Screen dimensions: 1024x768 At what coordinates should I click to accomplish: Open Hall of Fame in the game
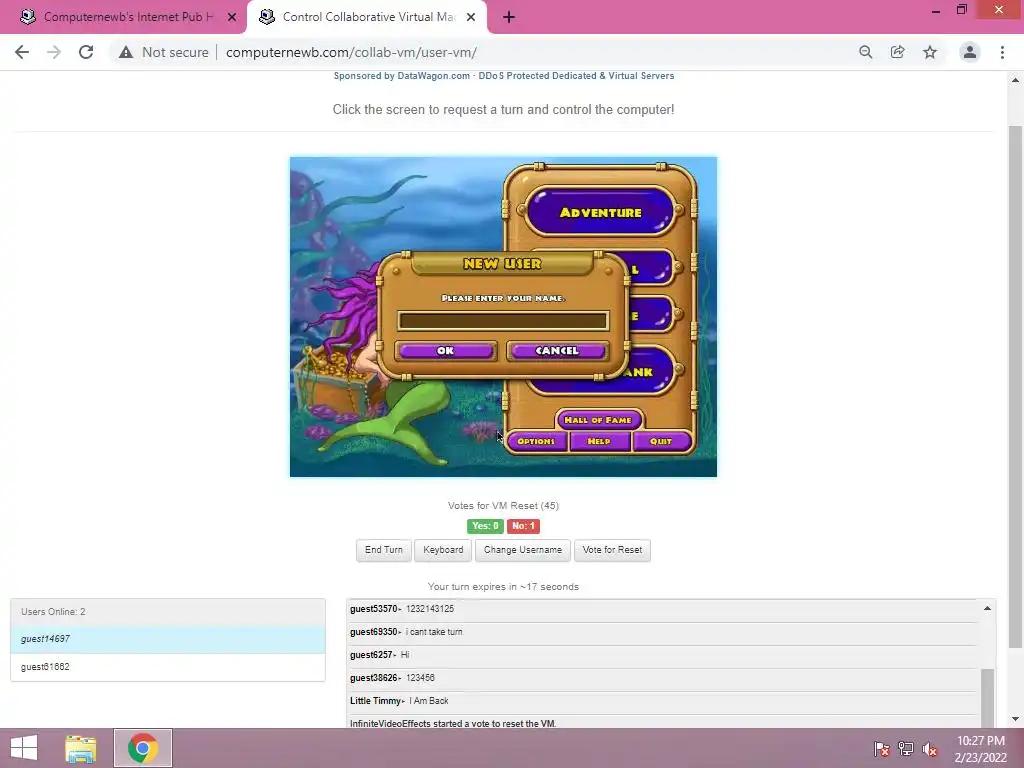pos(598,420)
